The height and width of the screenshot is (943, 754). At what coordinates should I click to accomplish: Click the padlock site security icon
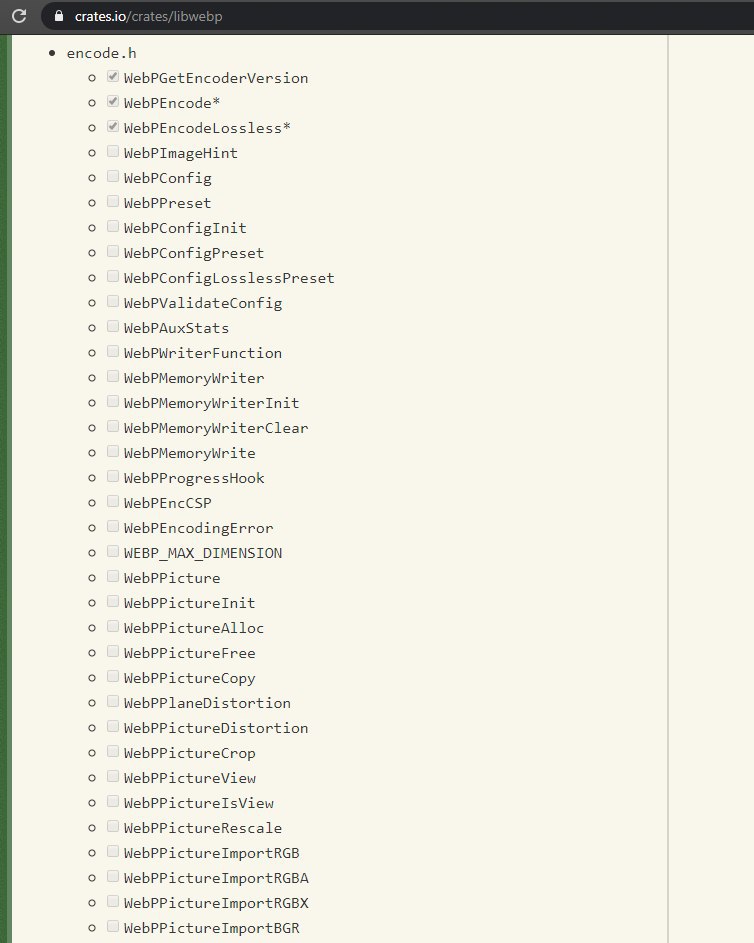click(59, 16)
